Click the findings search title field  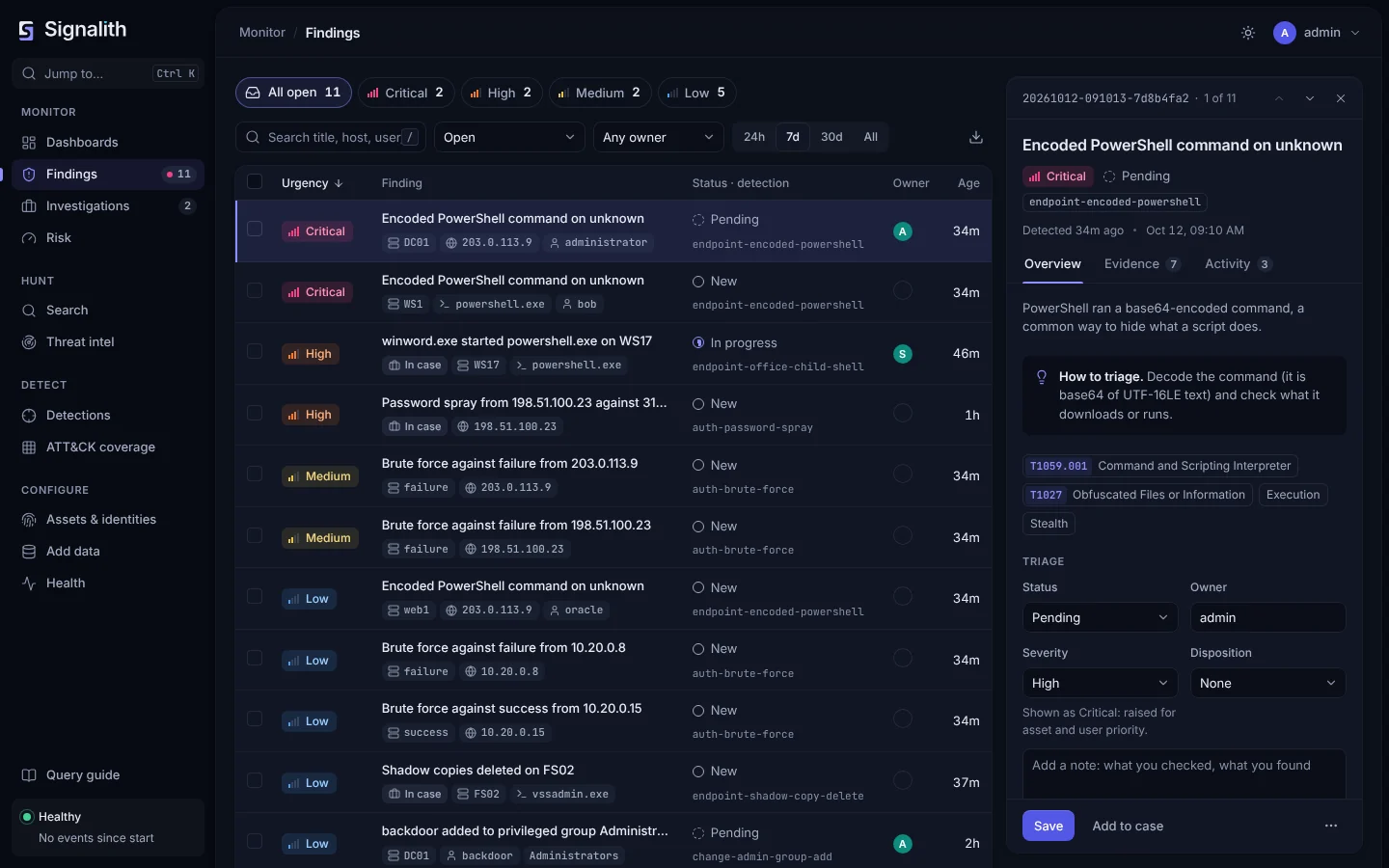(331, 137)
